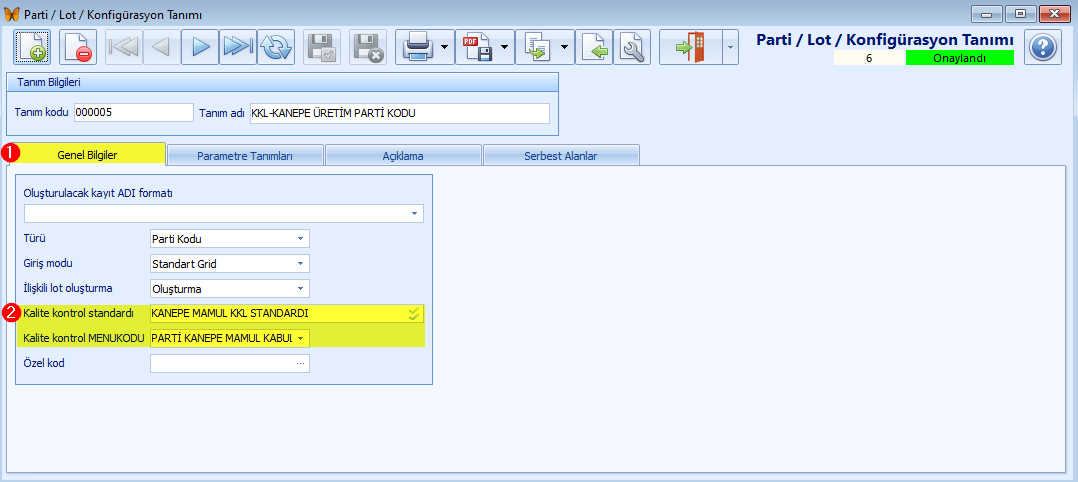Switch to the Parametre Tanımları tab
This screenshot has height=482, width=1078.
245,155
